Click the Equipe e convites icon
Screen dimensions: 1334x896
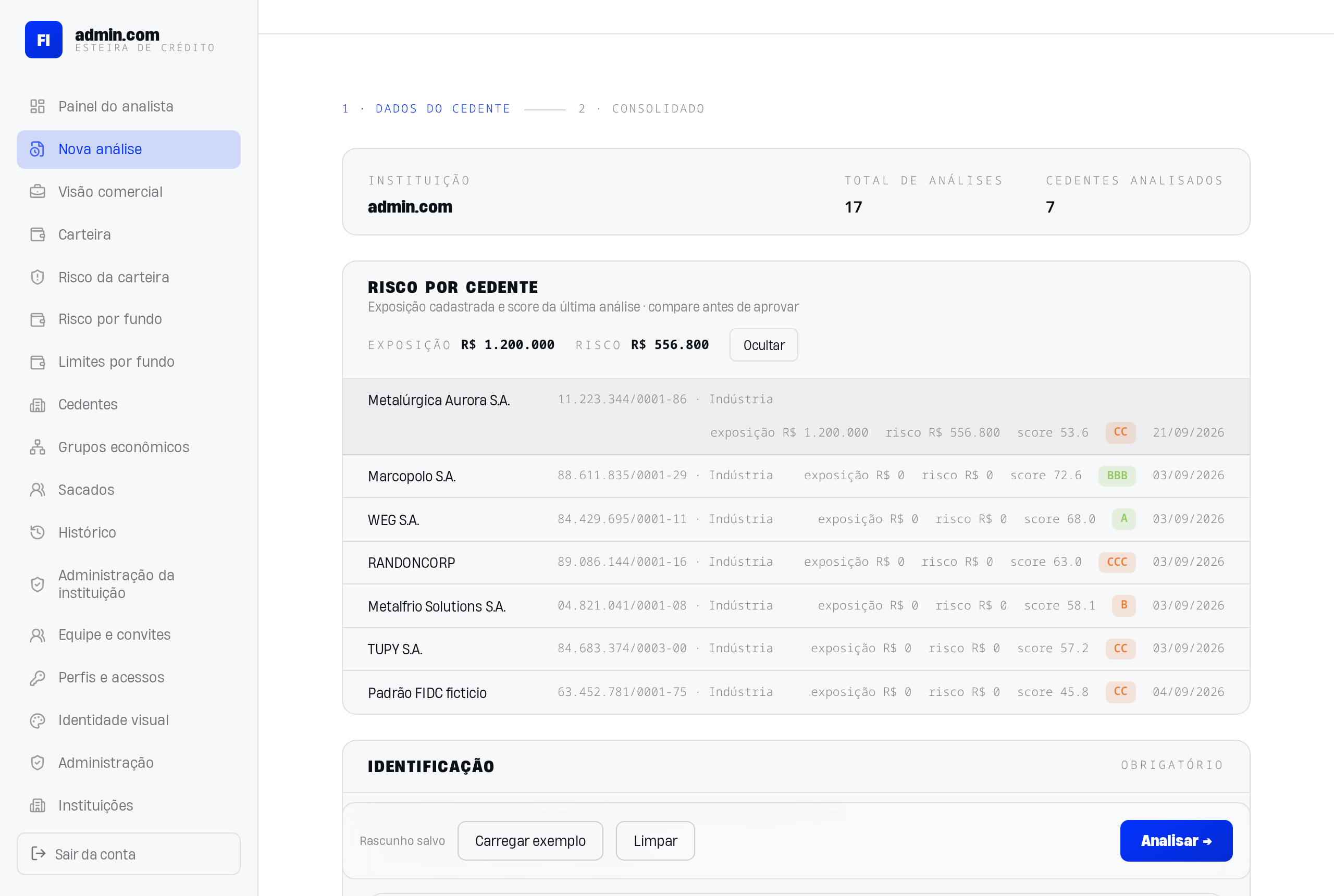[37, 635]
